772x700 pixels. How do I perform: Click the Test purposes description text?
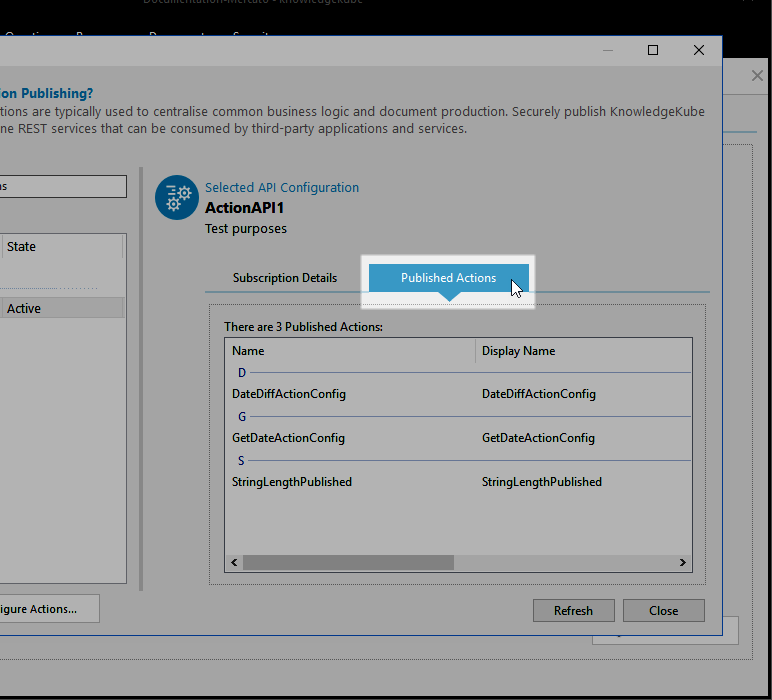246,229
